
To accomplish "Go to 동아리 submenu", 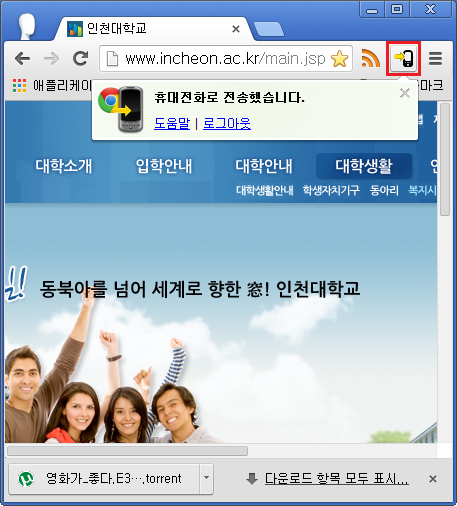I will click(x=384, y=190).
